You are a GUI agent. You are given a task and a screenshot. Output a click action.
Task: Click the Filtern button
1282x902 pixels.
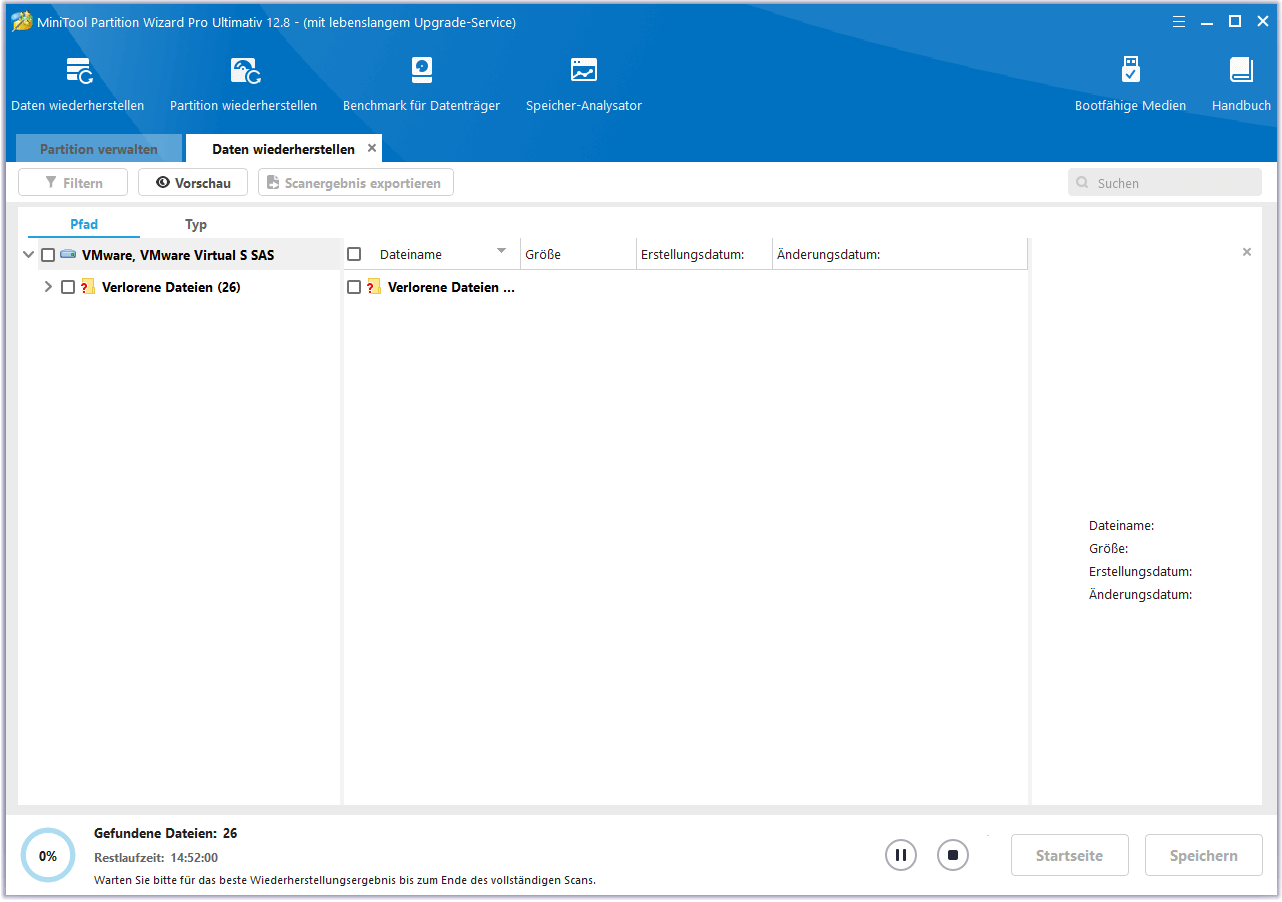[73, 183]
